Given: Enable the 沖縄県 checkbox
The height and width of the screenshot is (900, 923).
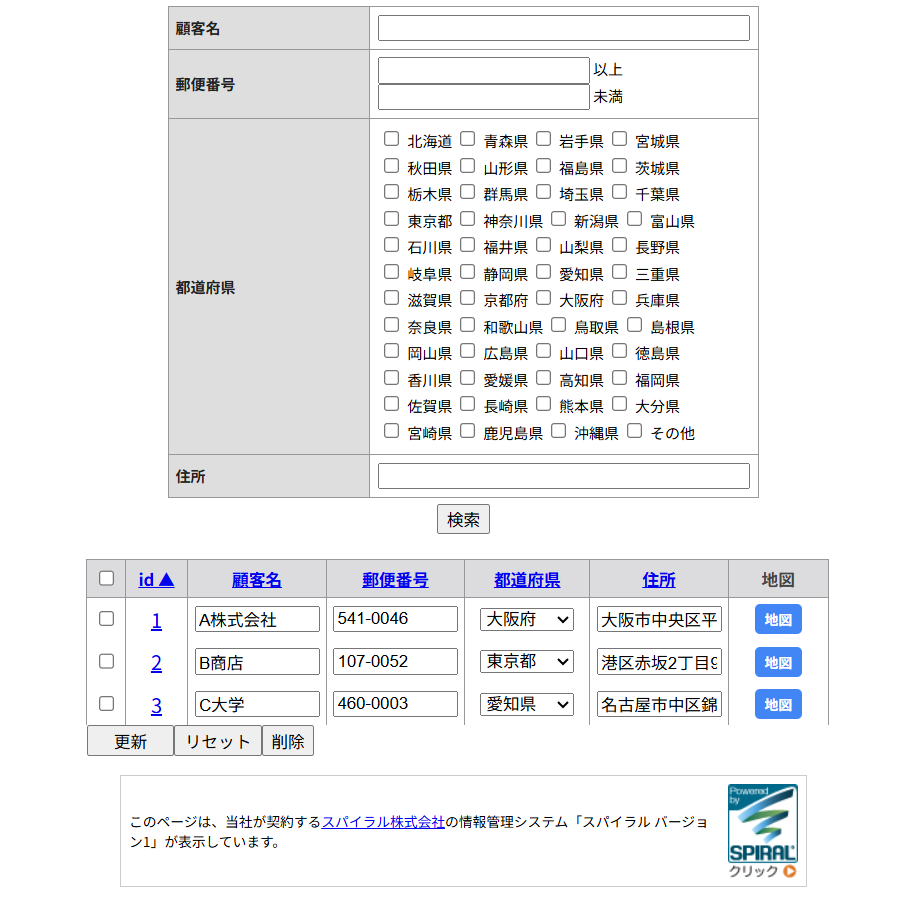Looking at the screenshot, I should pyautogui.click(x=558, y=431).
